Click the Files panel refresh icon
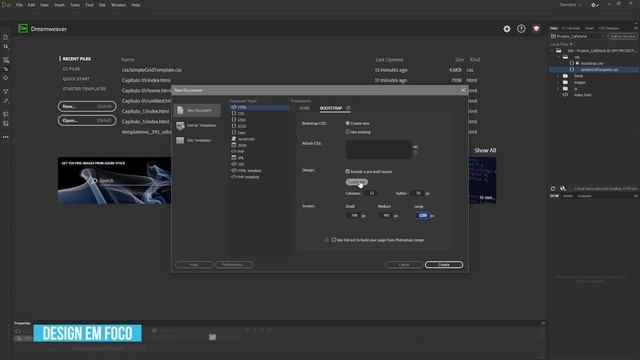The width and height of the screenshot is (640, 360). (553, 189)
